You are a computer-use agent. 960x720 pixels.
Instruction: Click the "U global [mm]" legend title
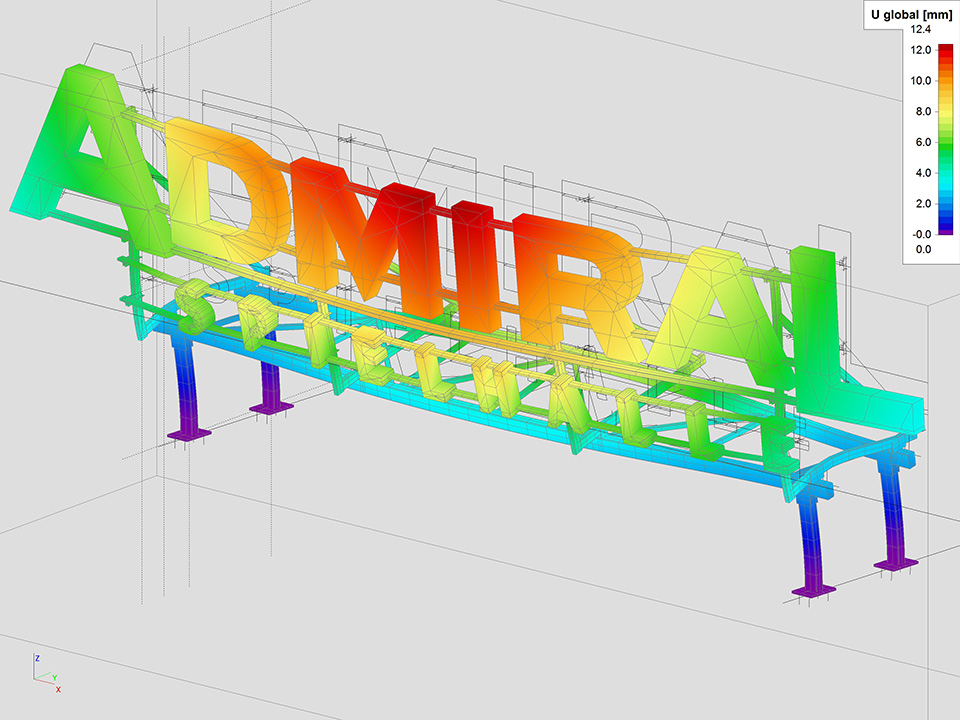coord(910,15)
